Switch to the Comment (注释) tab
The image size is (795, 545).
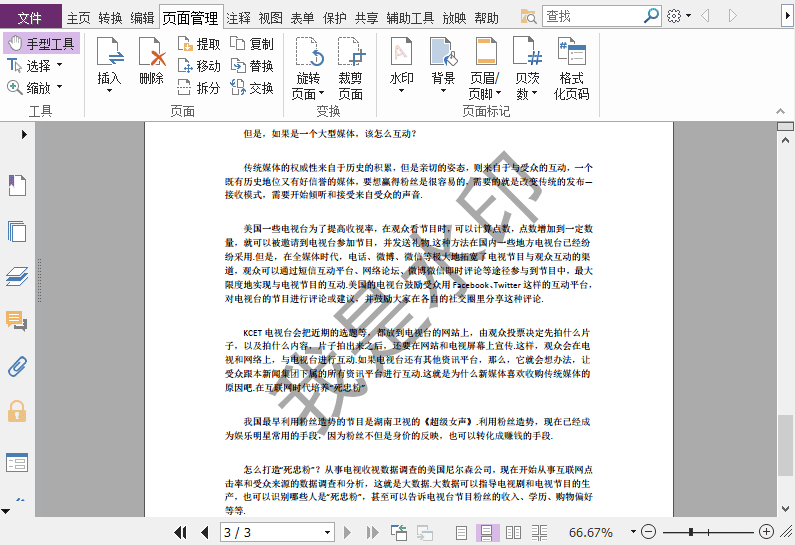click(238, 18)
